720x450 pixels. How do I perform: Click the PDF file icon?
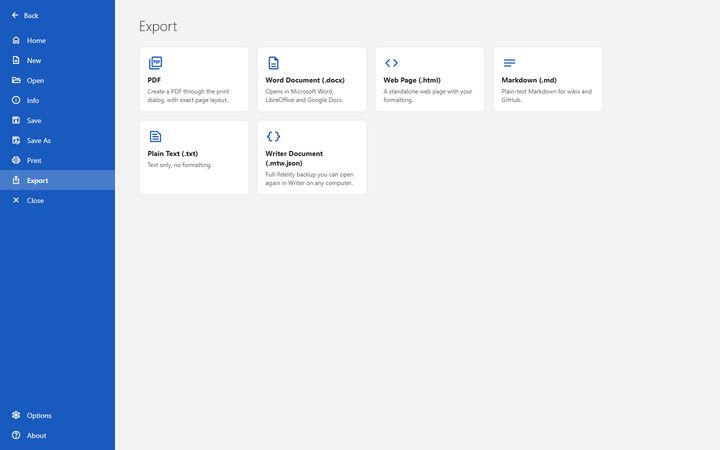tap(155, 63)
